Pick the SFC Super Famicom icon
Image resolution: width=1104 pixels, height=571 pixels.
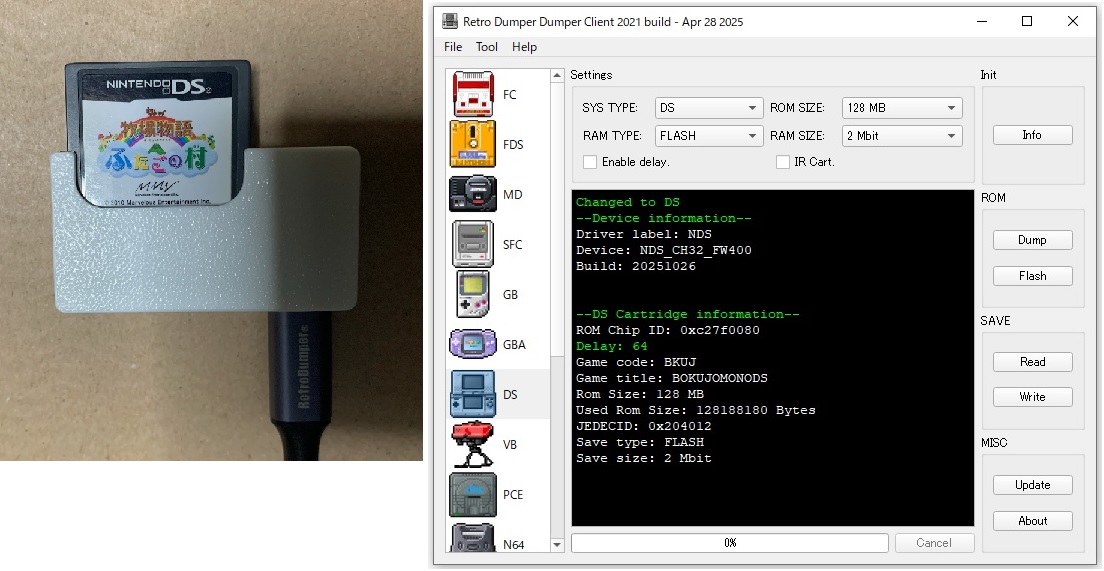[x=472, y=244]
